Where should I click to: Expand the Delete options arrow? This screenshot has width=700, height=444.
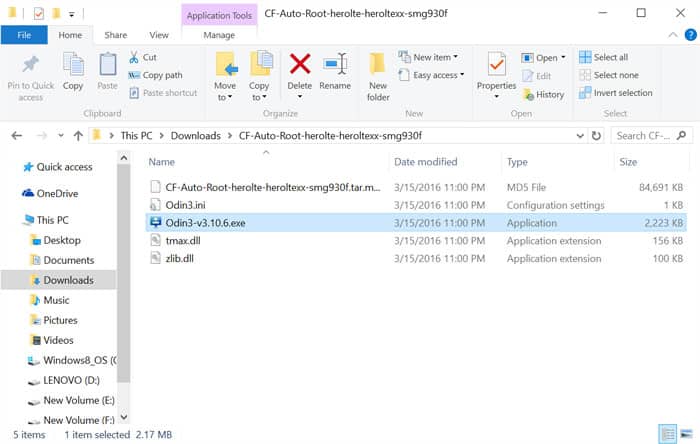300,96
